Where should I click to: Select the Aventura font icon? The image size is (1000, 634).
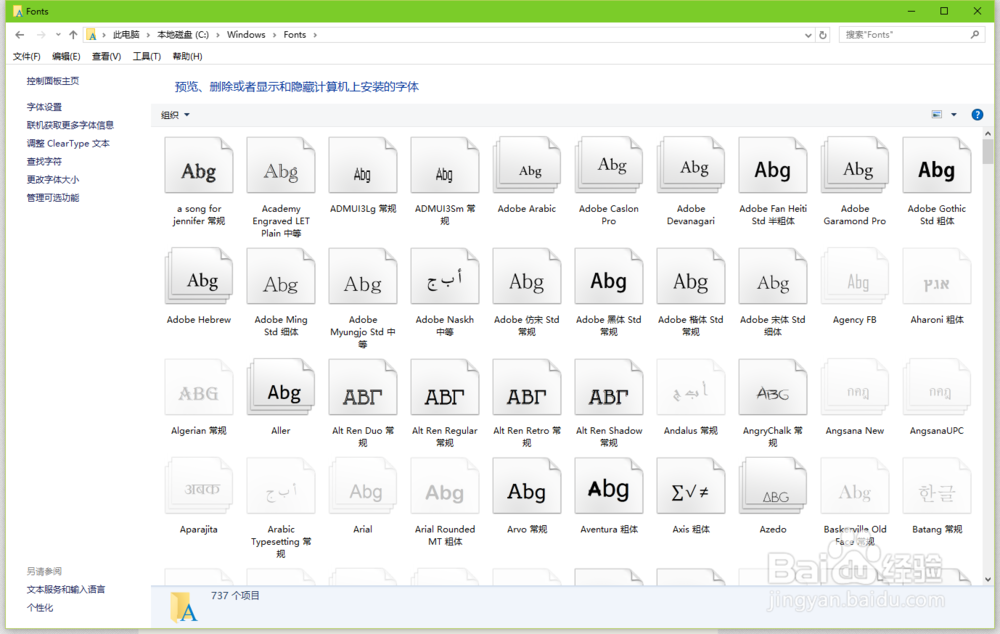click(x=608, y=486)
